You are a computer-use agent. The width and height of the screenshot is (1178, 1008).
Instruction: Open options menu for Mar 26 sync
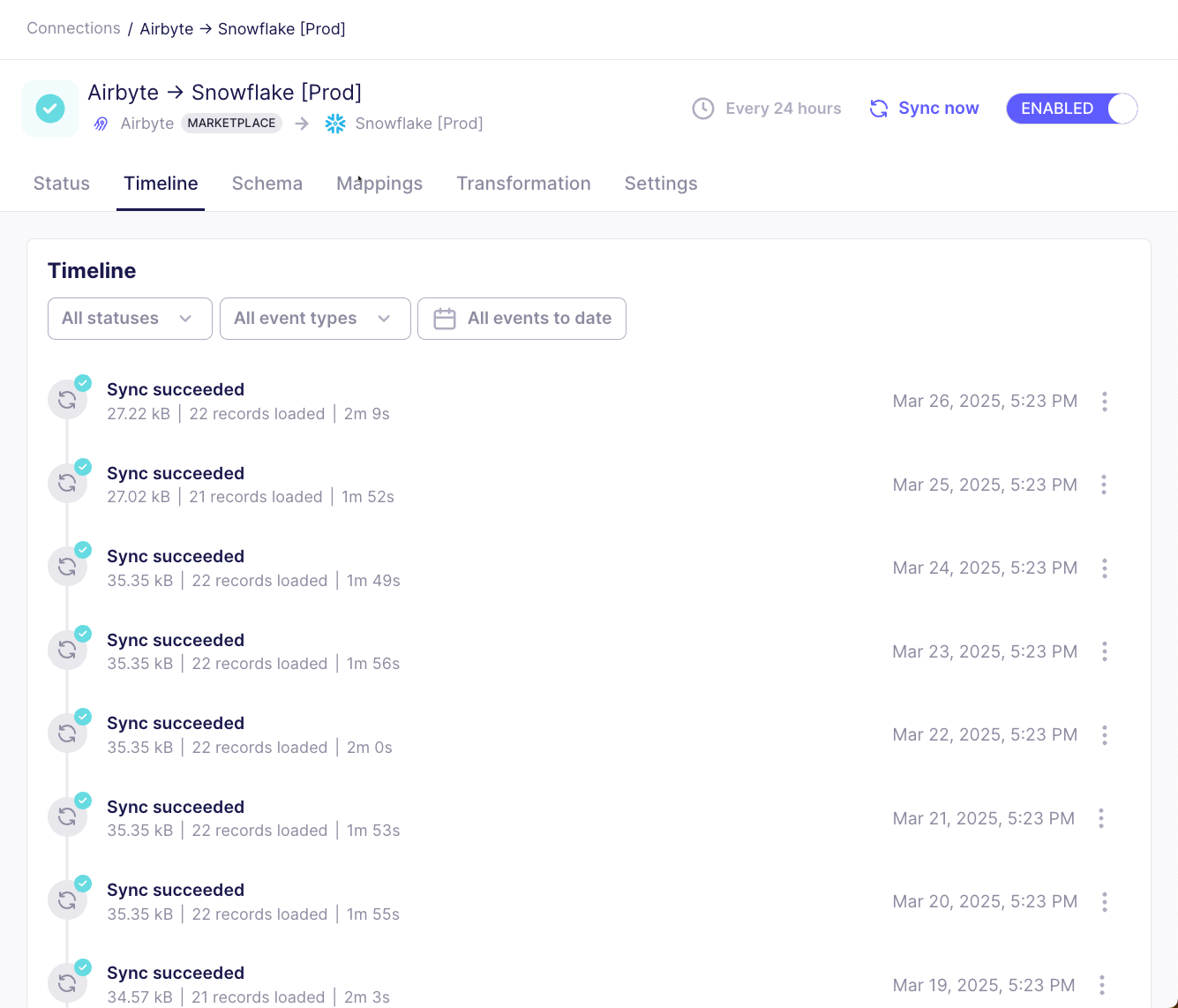pos(1104,402)
